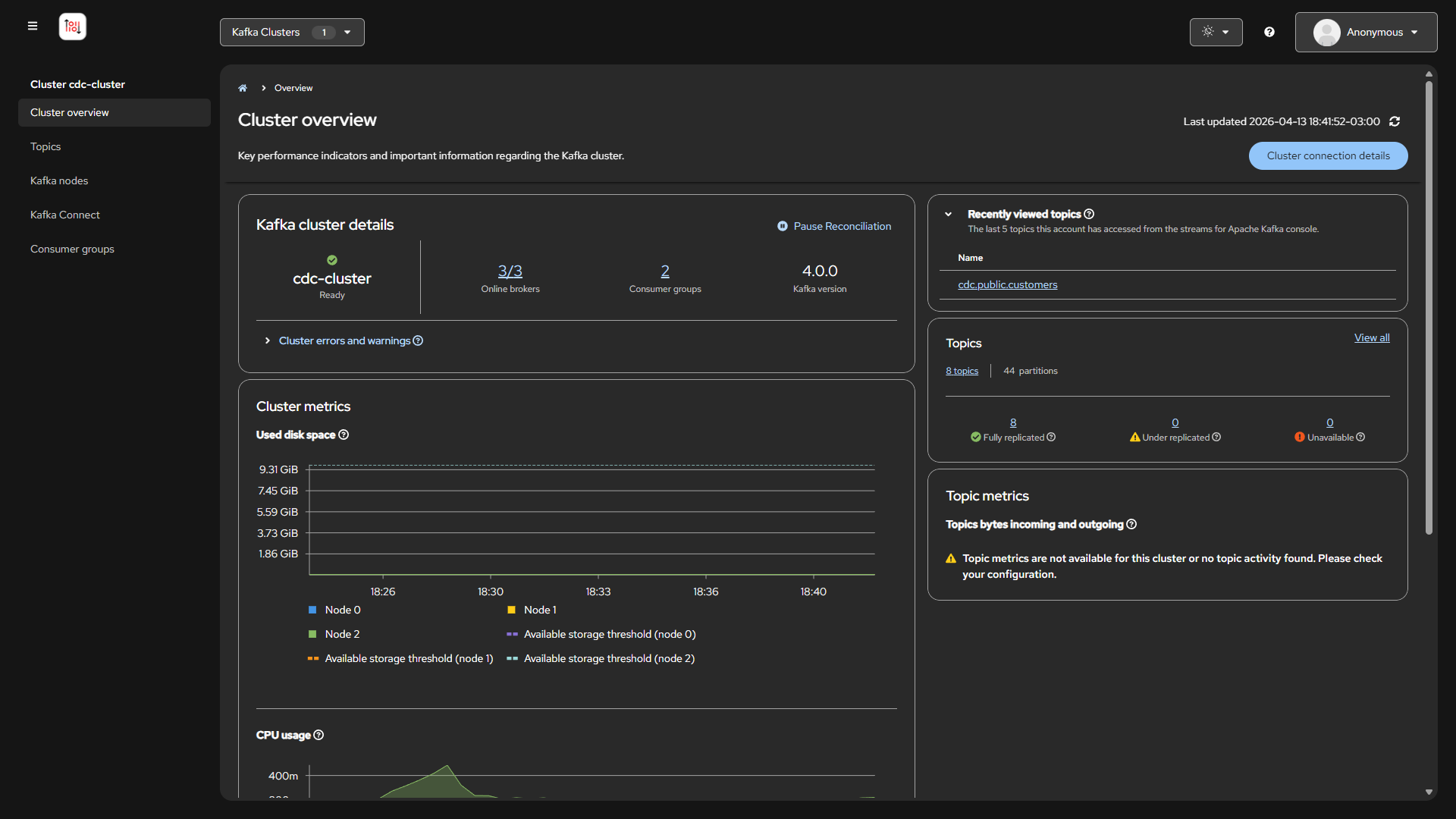Click the home breadcrumb icon
The height and width of the screenshot is (819, 1456).
242,88
